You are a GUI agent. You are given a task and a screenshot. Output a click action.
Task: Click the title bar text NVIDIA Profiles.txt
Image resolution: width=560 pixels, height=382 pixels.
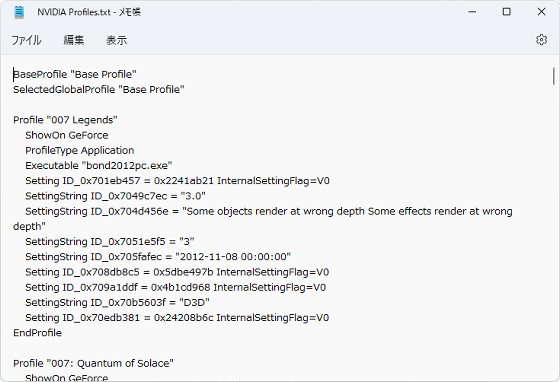pos(74,12)
